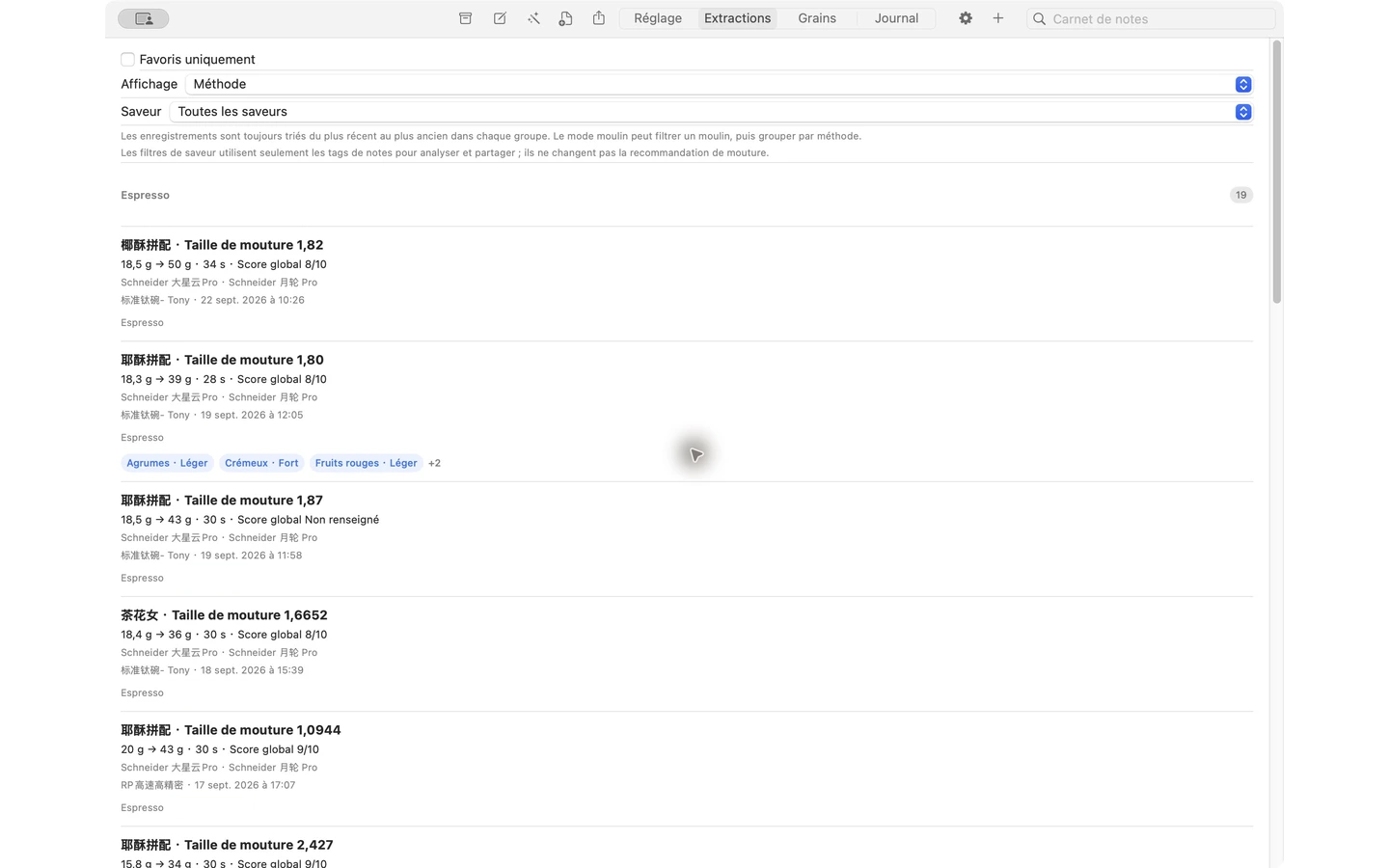
Task: Click the Agrumes · Léger flavor tag
Action: click(167, 463)
